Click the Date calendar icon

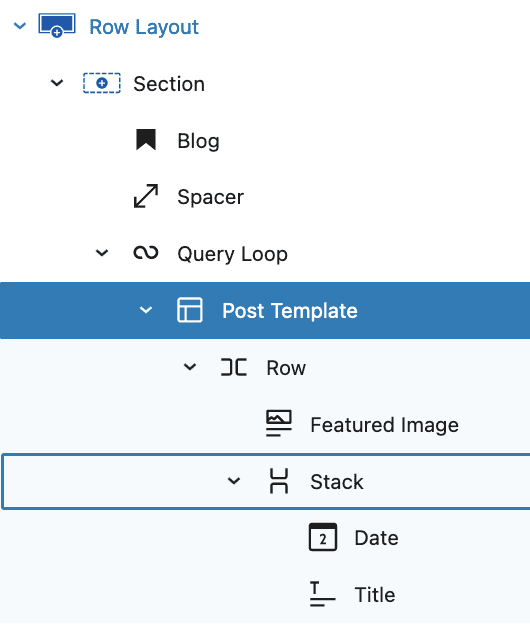(322, 537)
